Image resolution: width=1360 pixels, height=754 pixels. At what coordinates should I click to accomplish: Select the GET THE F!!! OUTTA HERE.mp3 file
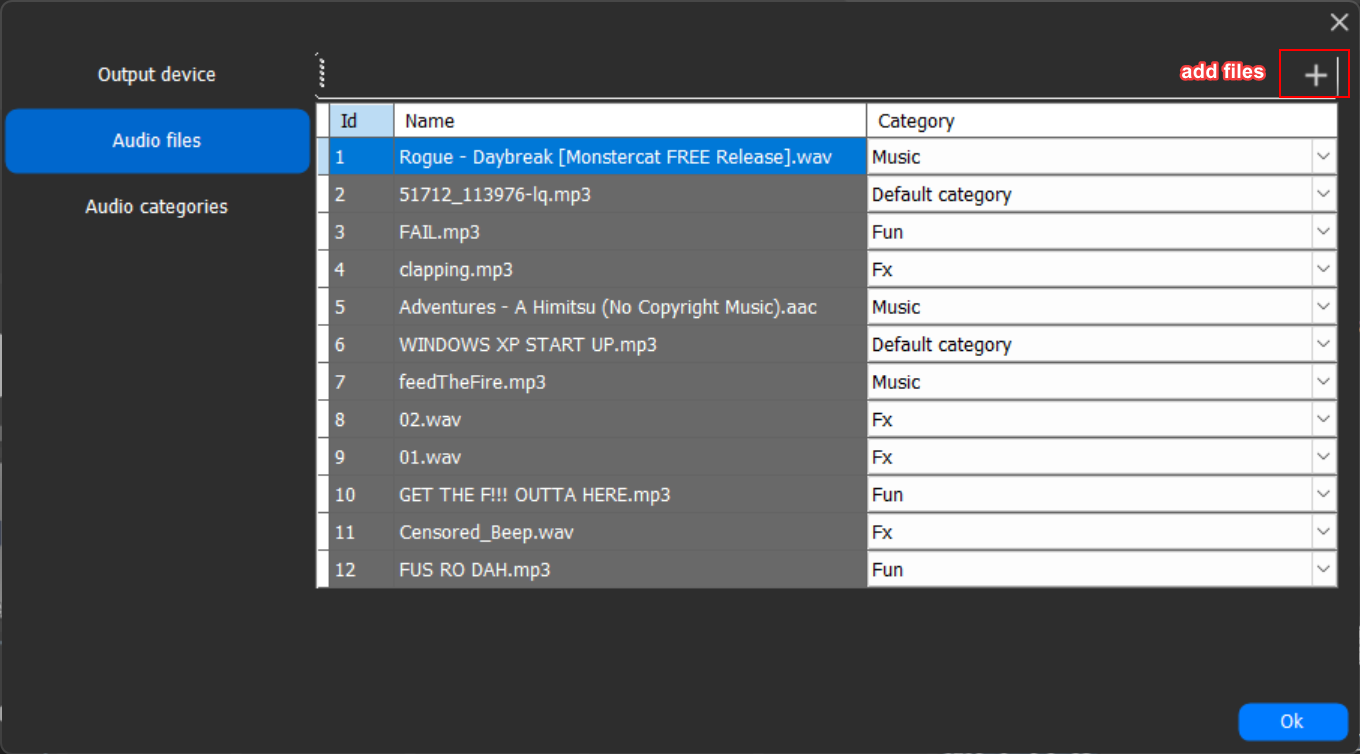630,494
